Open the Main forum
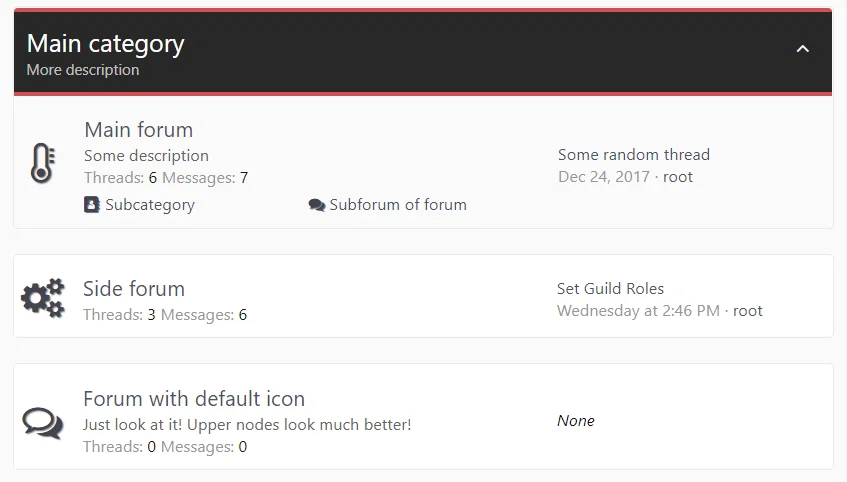Screen dimensions: 847x482 (138, 130)
